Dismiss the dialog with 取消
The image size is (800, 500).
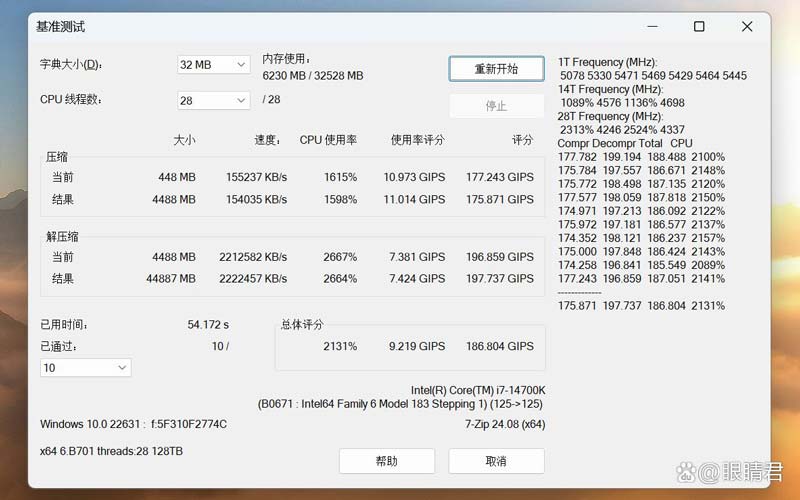click(496, 461)
